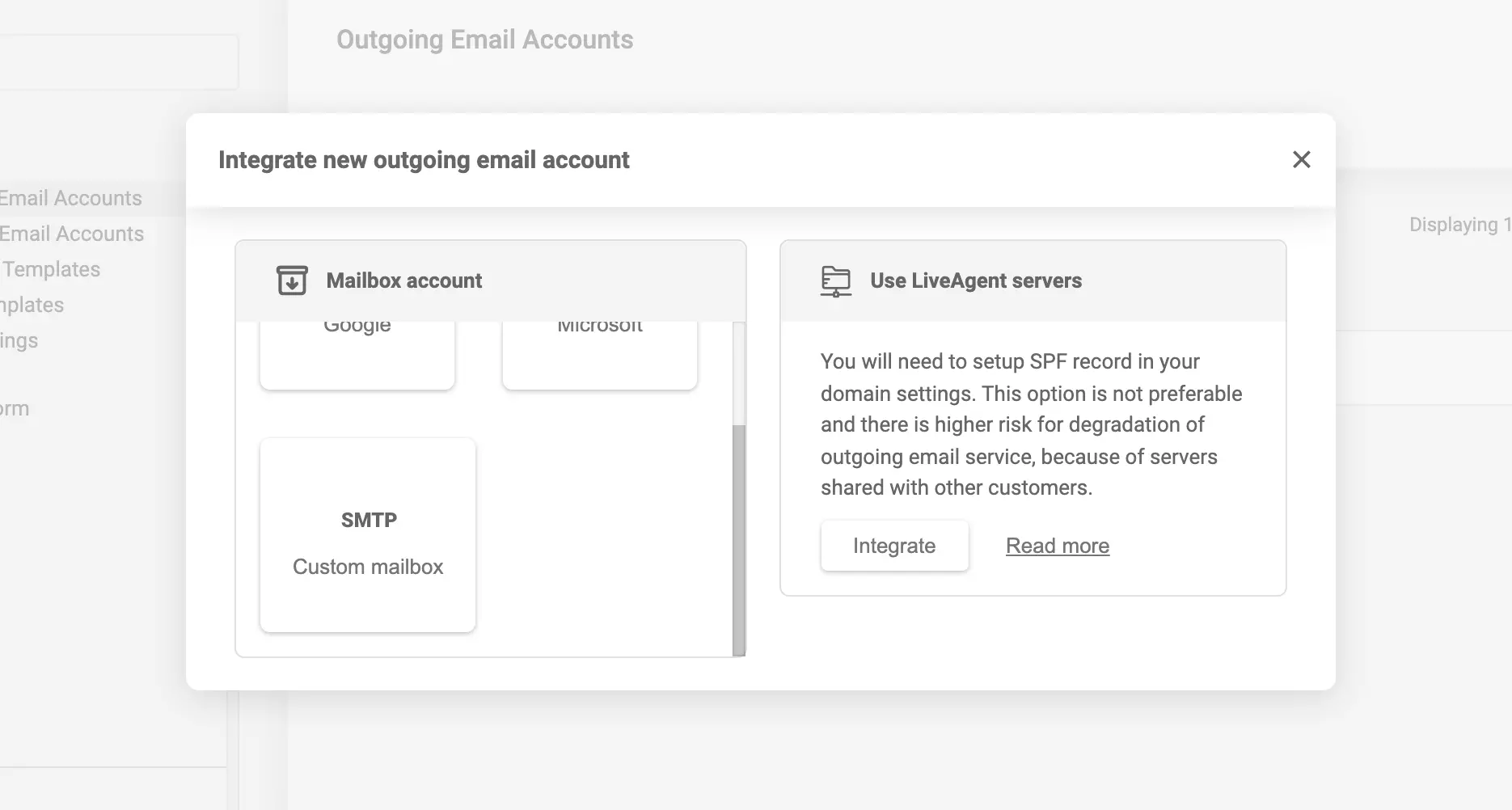
Task: Dismiss the dialog using the X icon
Action: (1301, 159)
